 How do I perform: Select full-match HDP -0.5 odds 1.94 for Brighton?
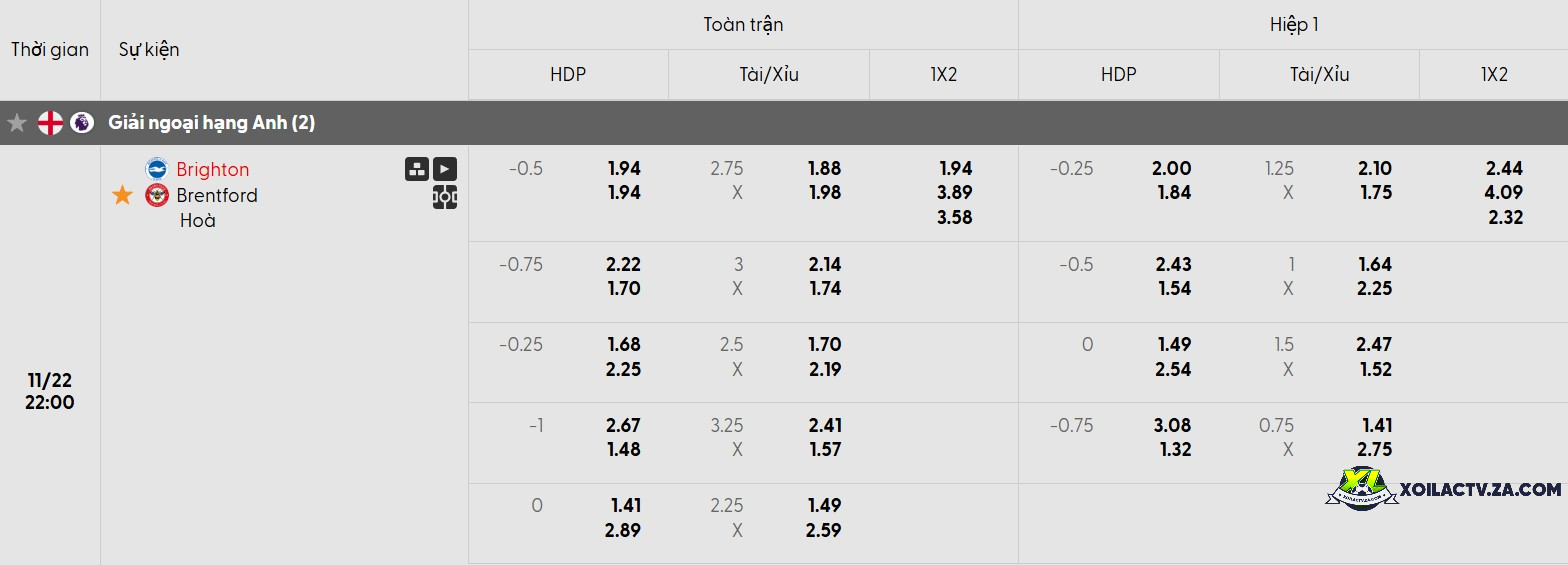[624, 168]
